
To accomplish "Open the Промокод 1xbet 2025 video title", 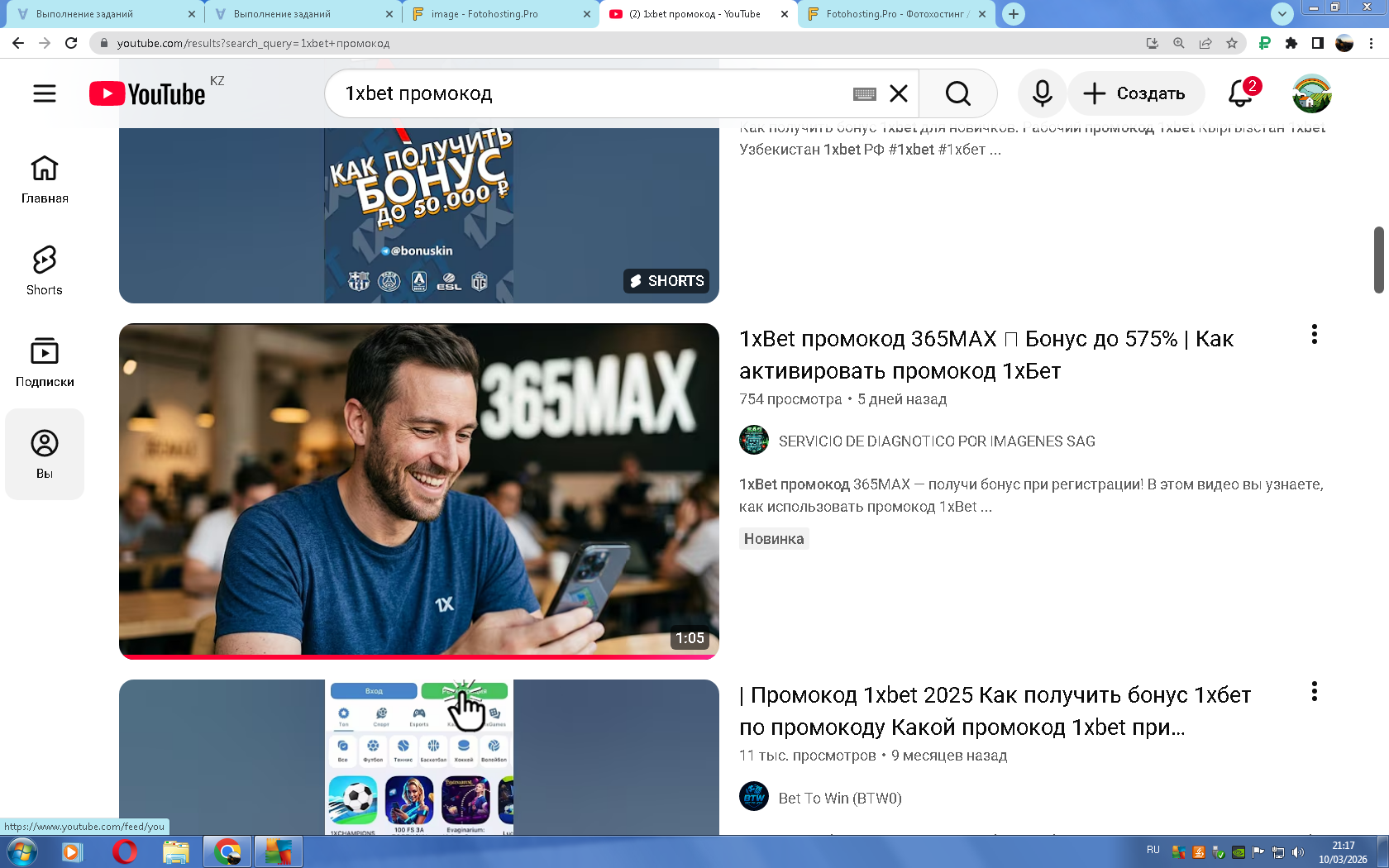I will click(995, 711).
